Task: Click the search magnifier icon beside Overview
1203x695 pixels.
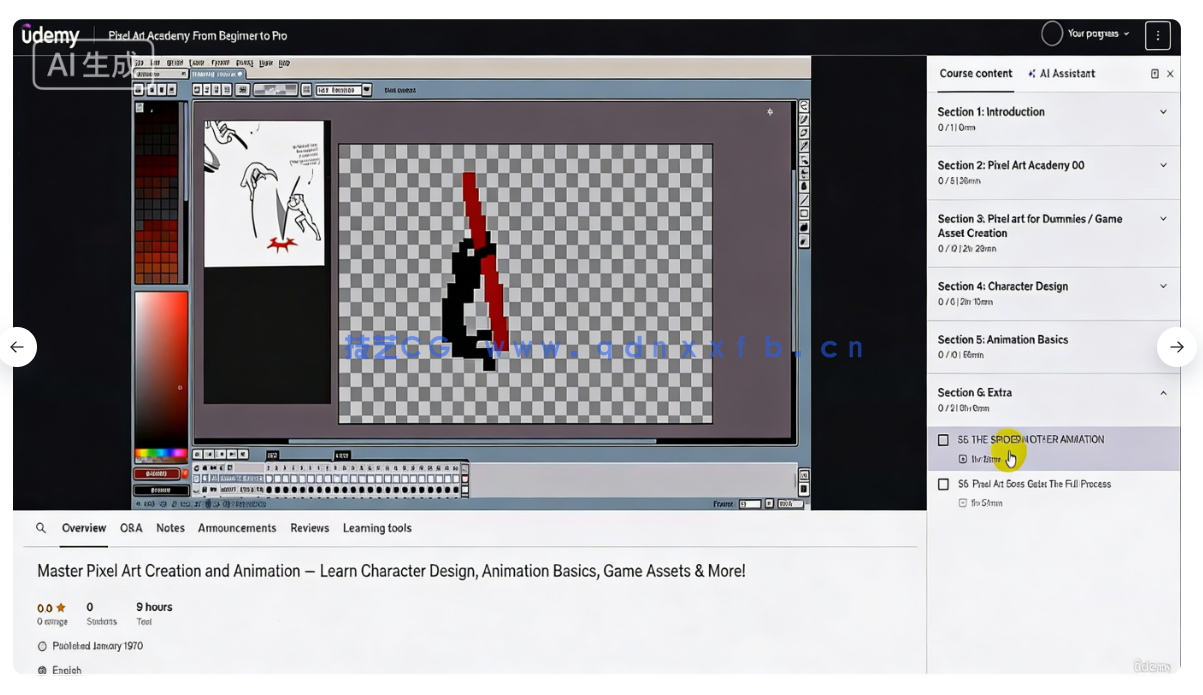Action: coord(41,528)
